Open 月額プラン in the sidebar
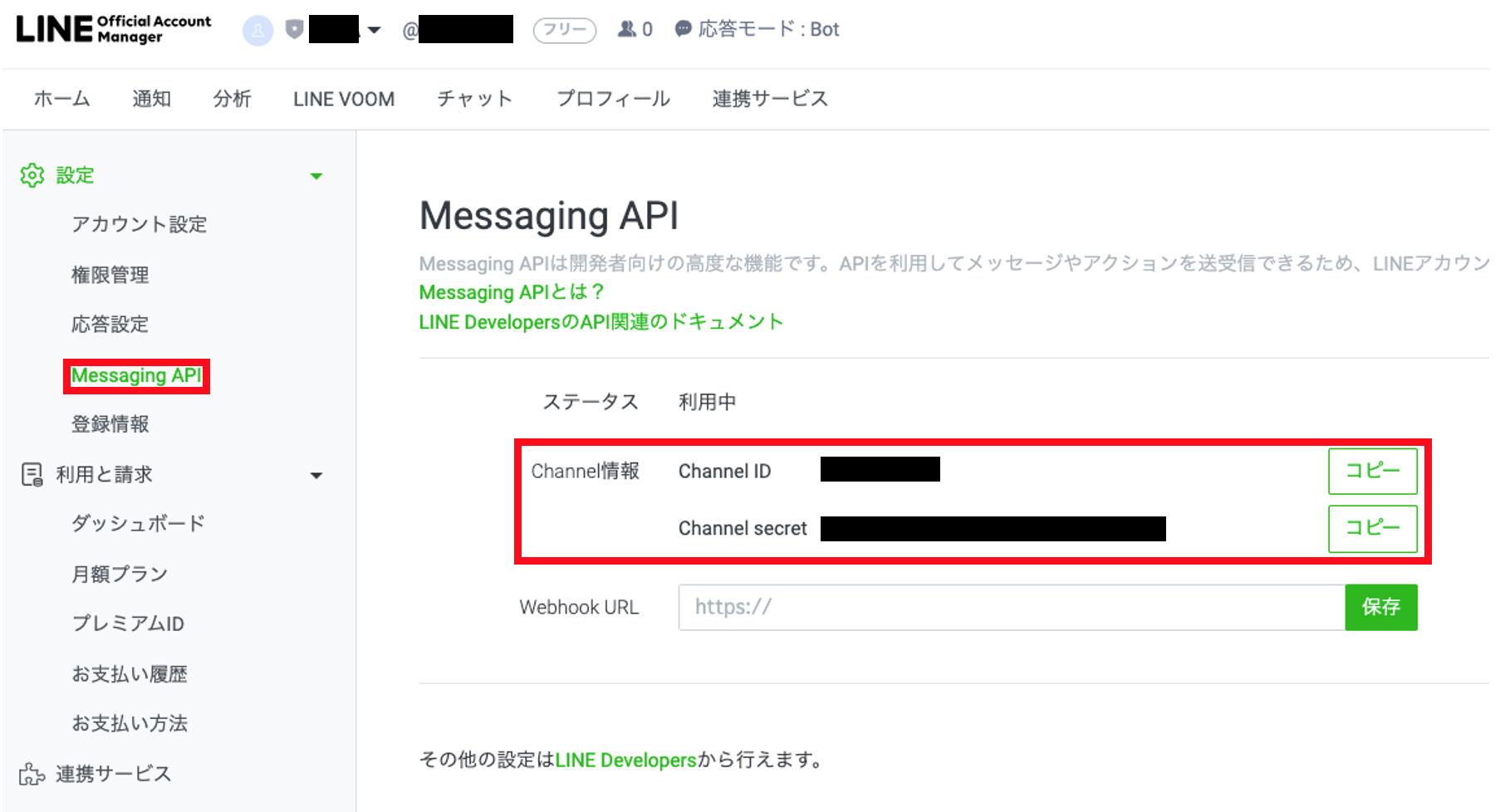The width and height of the screenshot is (1505, 812). pyautogui.click(x=120, y=574)
